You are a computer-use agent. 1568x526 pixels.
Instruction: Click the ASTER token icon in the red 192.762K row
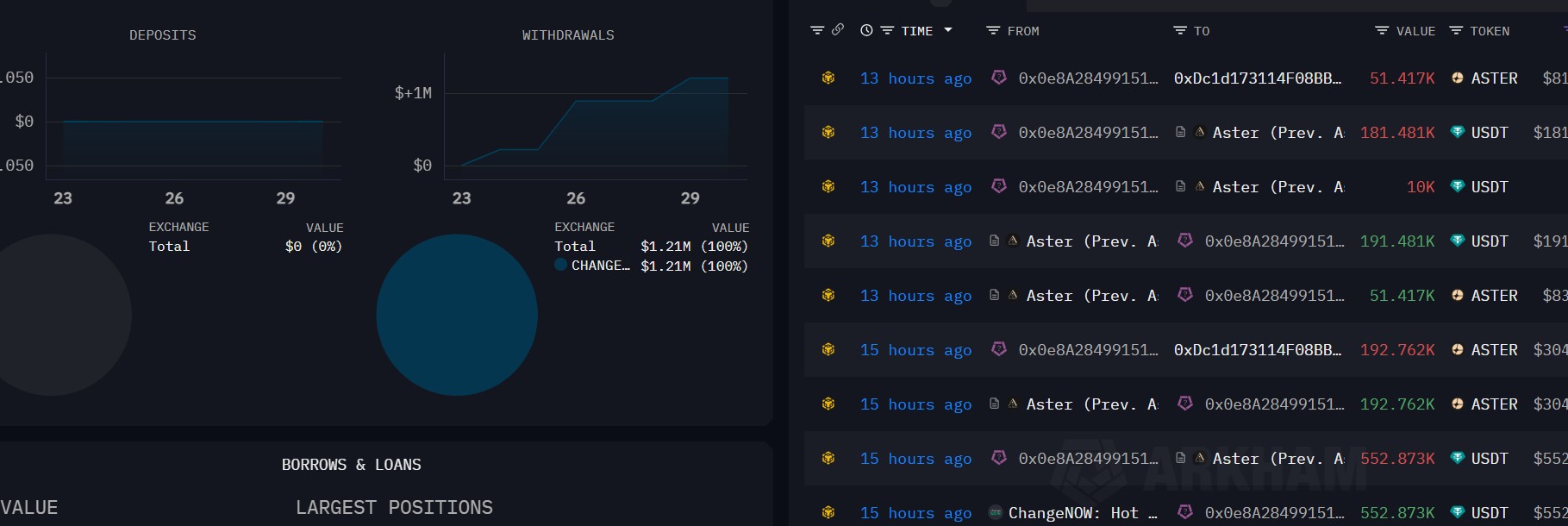pos(1458,349)
